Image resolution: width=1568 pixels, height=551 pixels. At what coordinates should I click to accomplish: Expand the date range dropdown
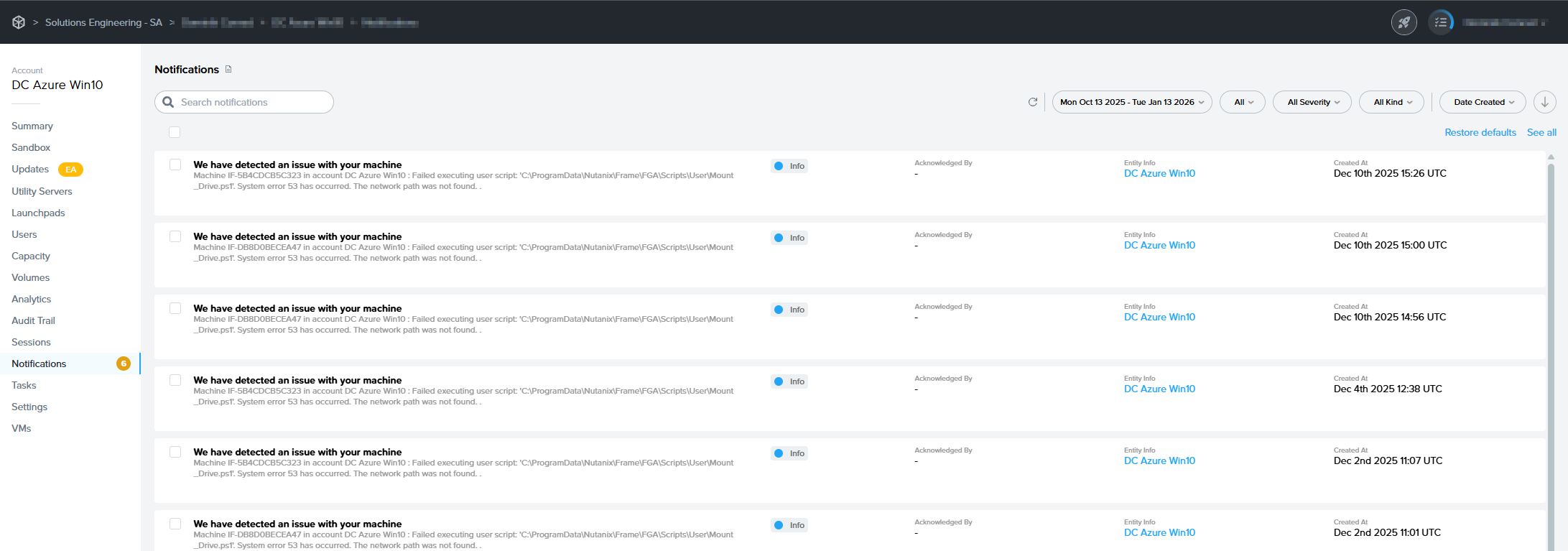1131,102
